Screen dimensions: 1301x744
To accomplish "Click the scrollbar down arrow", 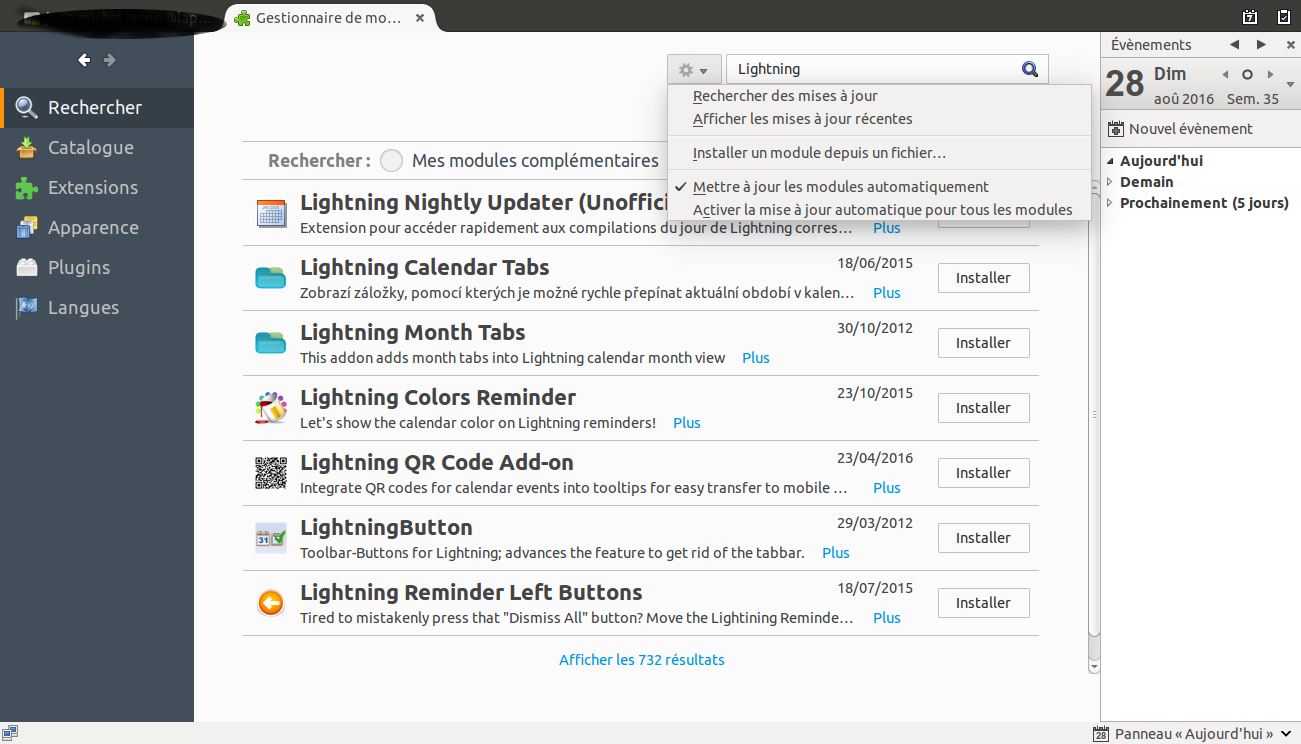I will pos(1093,666).
